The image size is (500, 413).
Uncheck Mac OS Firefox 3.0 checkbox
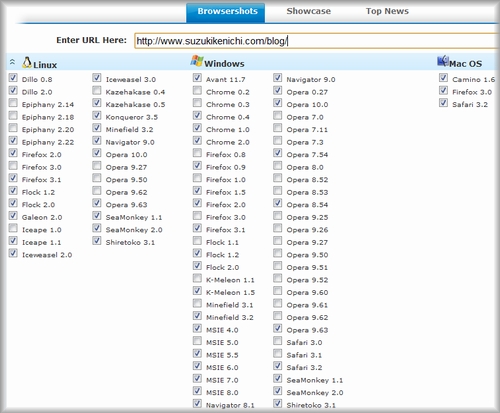pyautogui.click(x=443, y=90)
